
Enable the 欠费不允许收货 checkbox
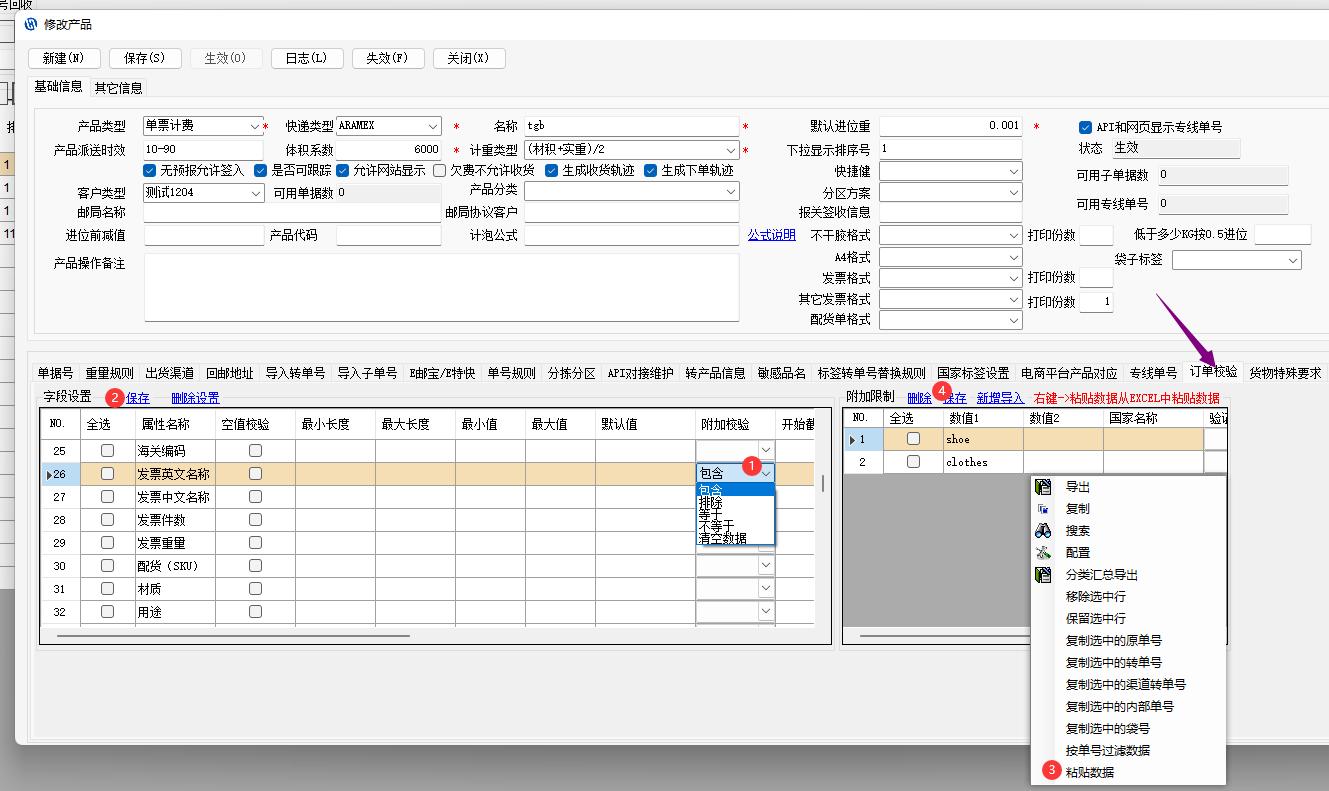point(440,170)
